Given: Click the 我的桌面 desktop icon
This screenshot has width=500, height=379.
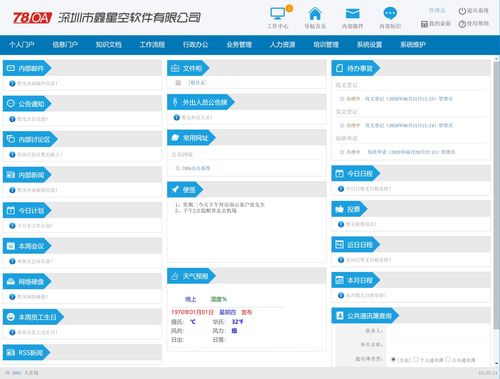Looking at the screenshot, I should (424, 24).
